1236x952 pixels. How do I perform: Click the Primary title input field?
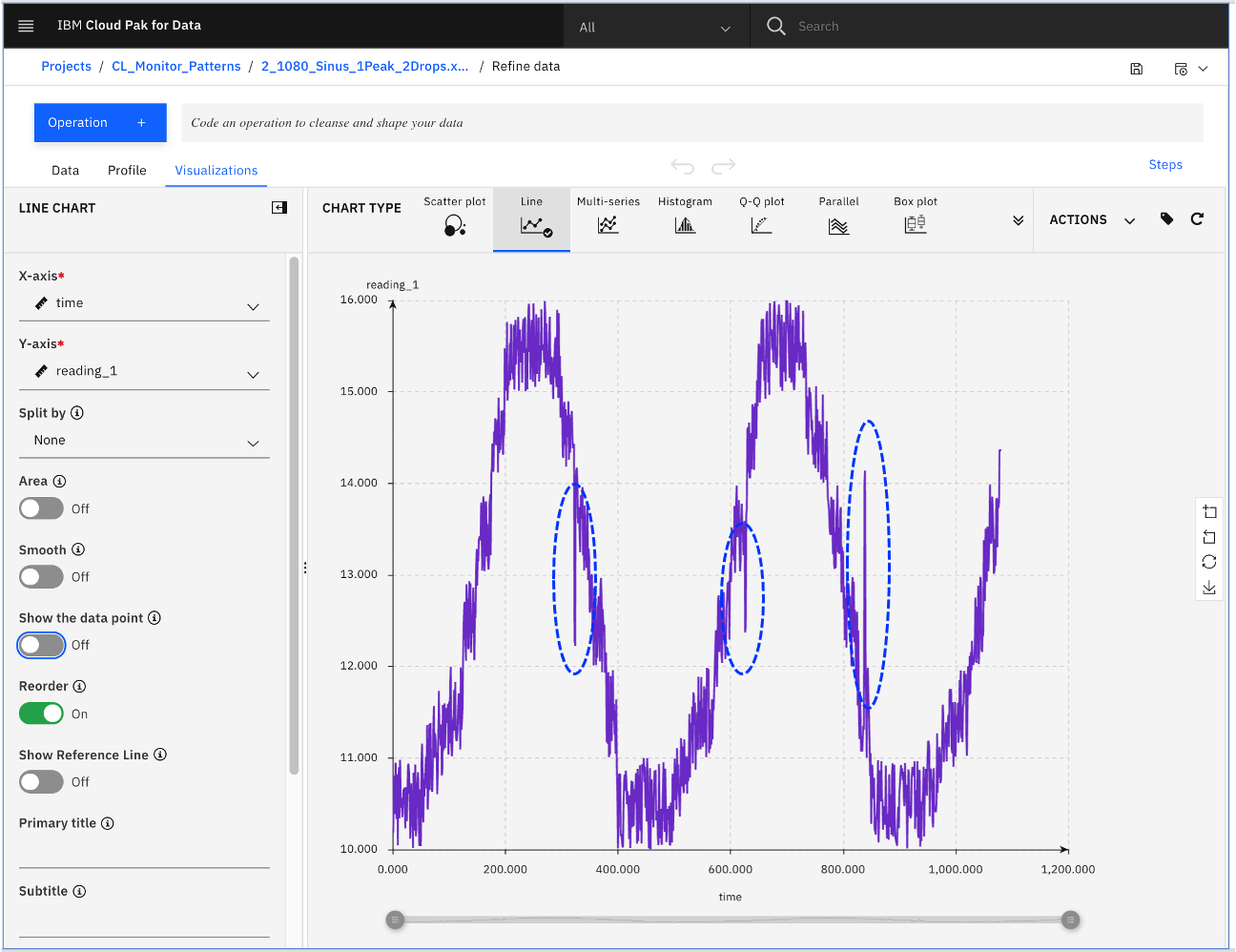144,852
